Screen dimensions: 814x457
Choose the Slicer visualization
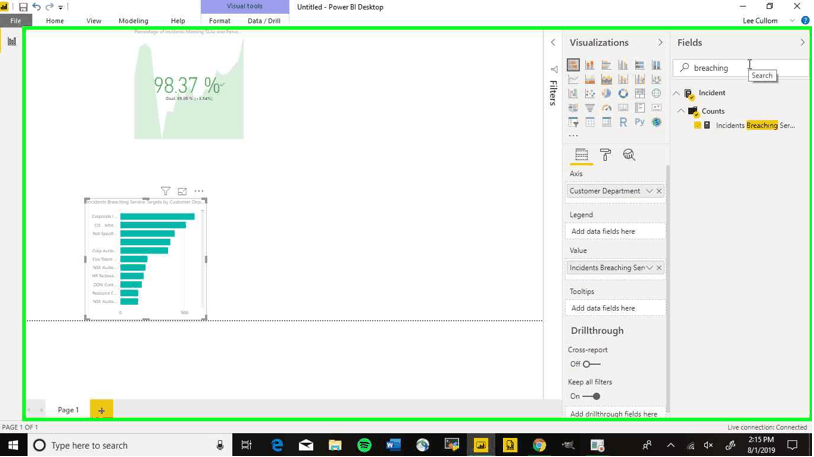pos(573,122)
